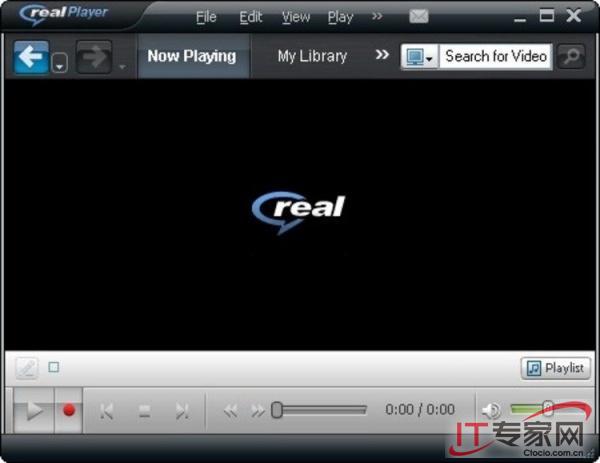Screen dimensions: 600x463
Task: Expand hidden tabs after My Library
Action: (x=381, y=55)
